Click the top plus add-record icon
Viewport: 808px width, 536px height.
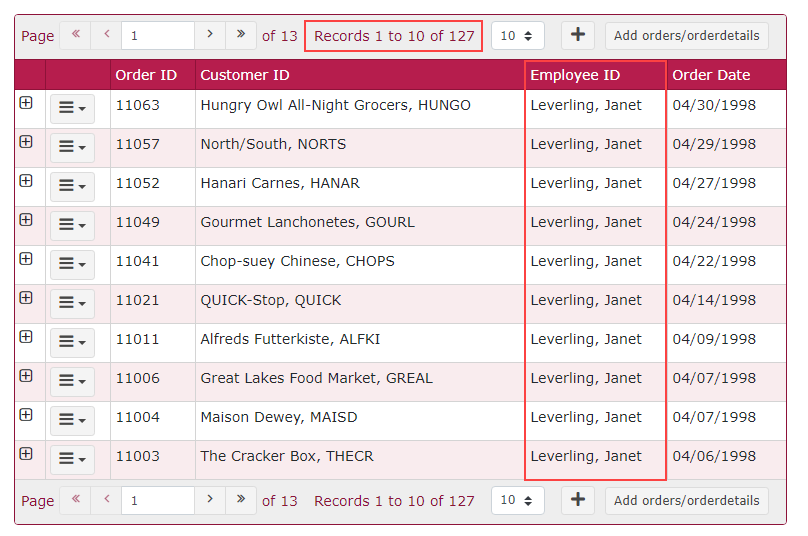pyautogui.click(x=577, y=35)
